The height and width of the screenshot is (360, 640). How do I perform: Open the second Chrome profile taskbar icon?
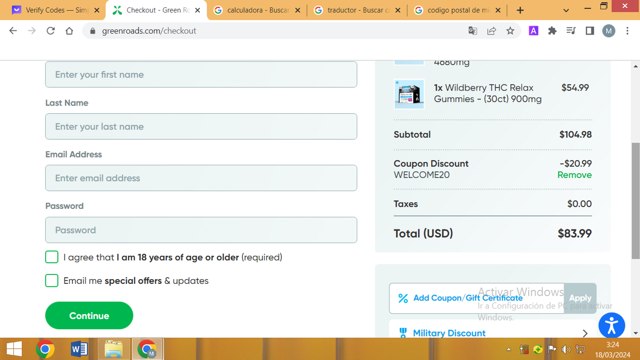pos(147,349)
